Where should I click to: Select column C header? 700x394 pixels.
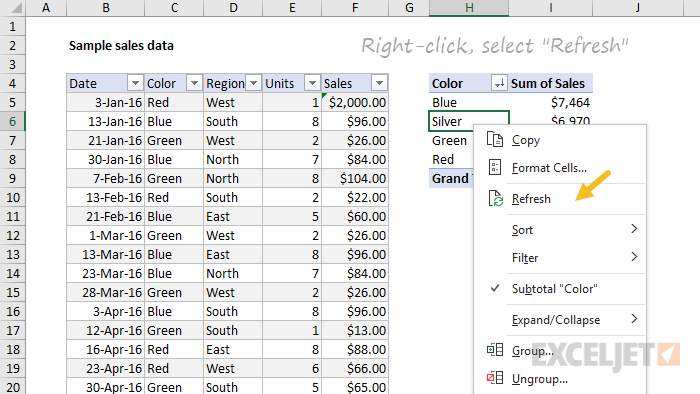tap(174, 8)
